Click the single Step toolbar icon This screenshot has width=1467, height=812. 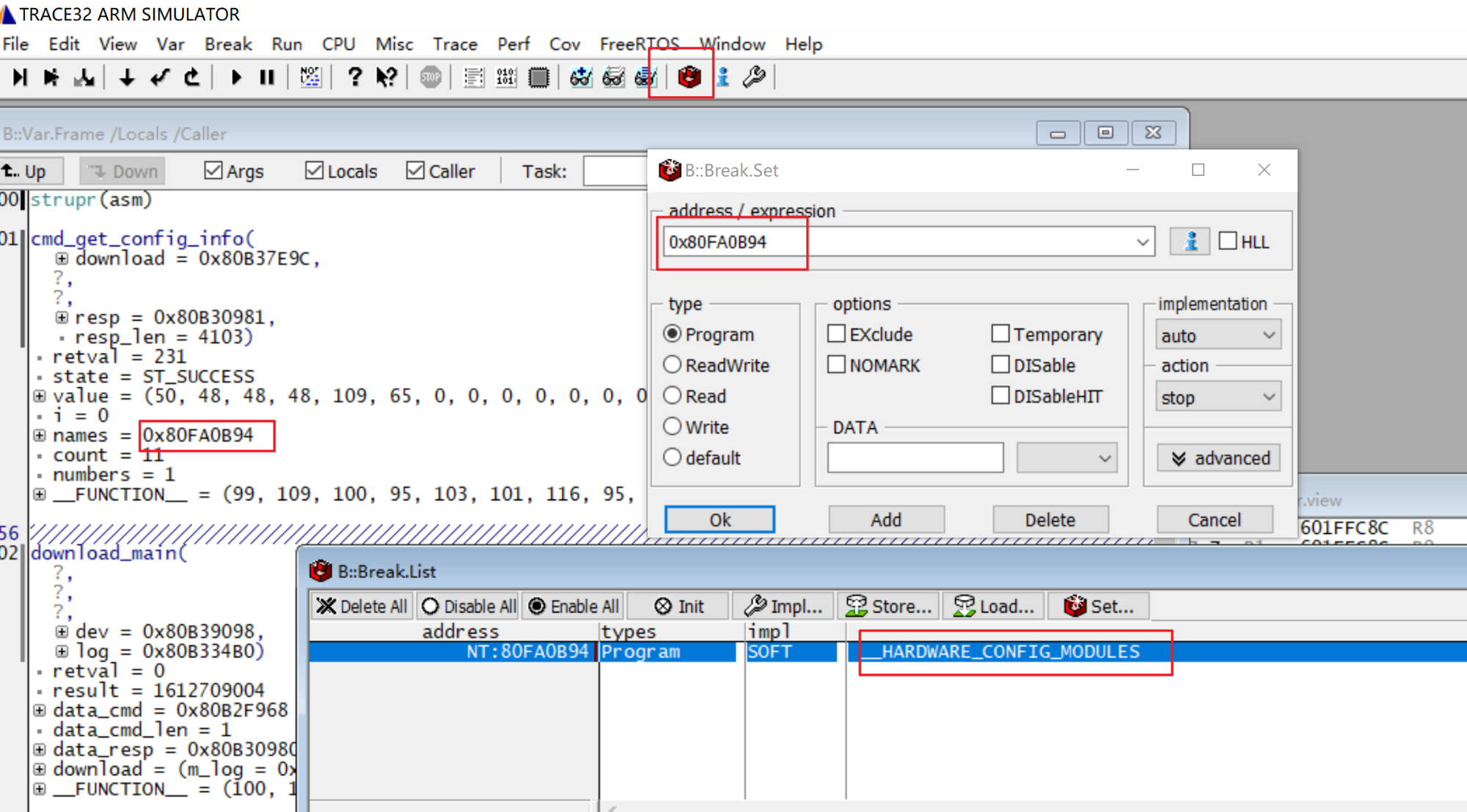coord(20,77)
